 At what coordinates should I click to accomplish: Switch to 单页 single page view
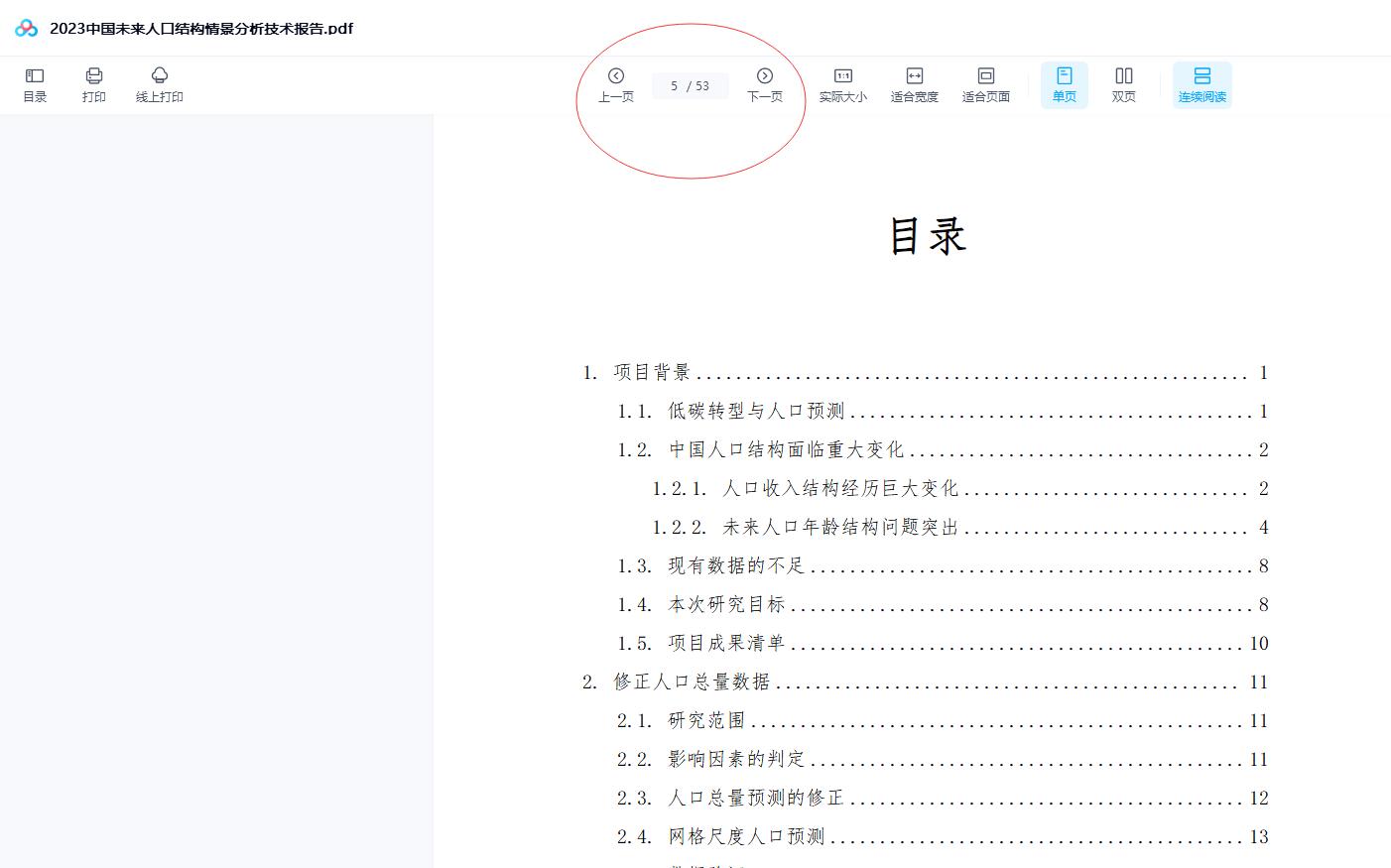coord(1064,84)
